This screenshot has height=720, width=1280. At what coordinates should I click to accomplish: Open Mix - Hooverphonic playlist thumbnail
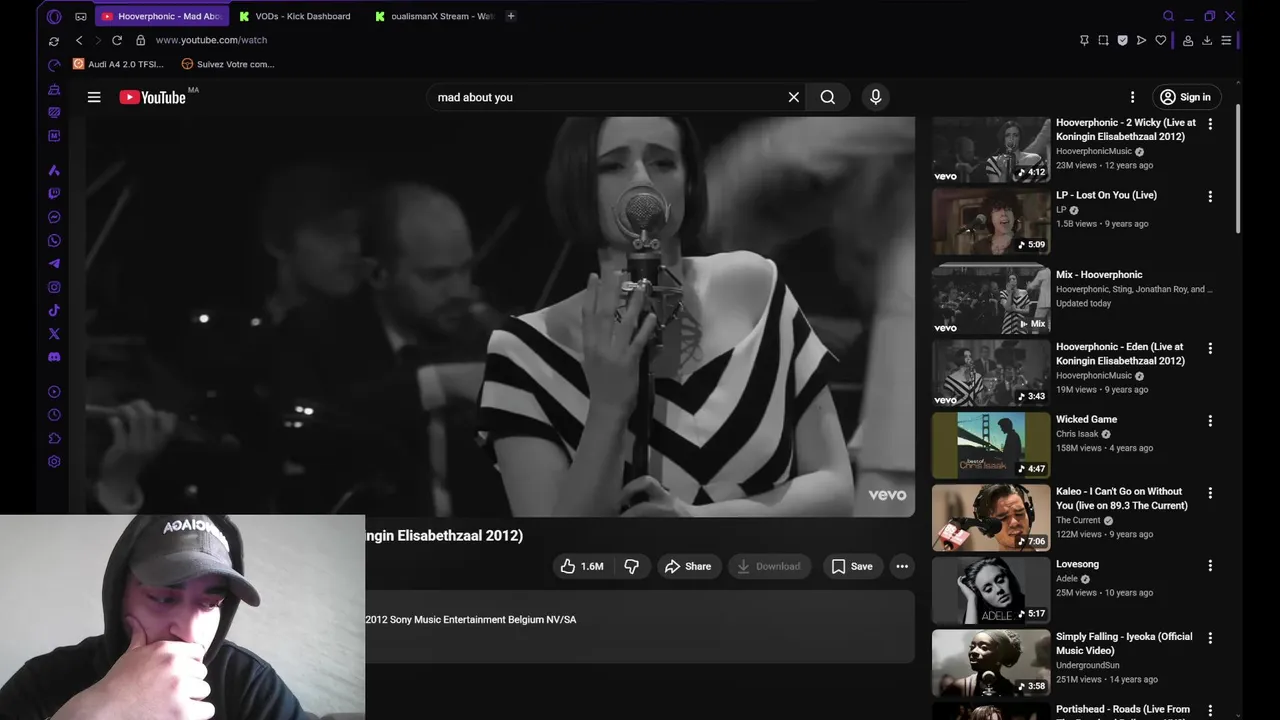click(991, 298)
